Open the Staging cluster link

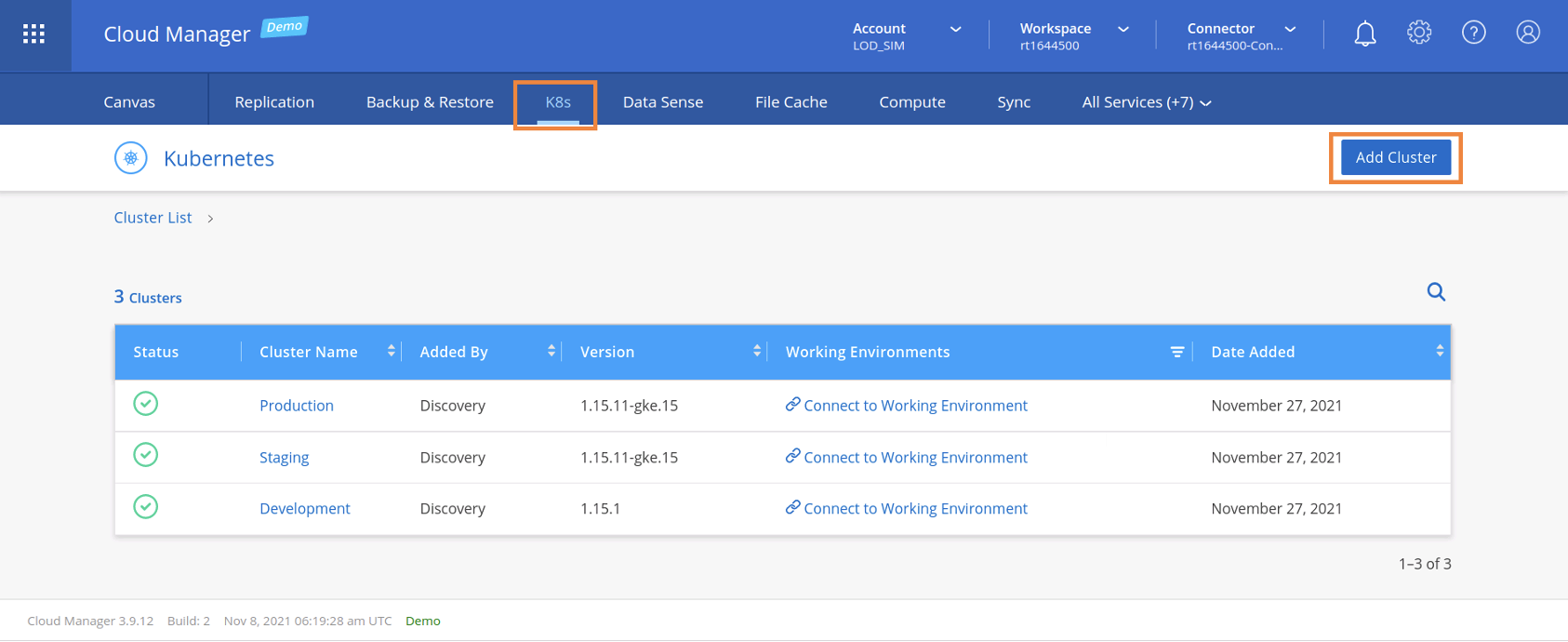click(284, 458)
